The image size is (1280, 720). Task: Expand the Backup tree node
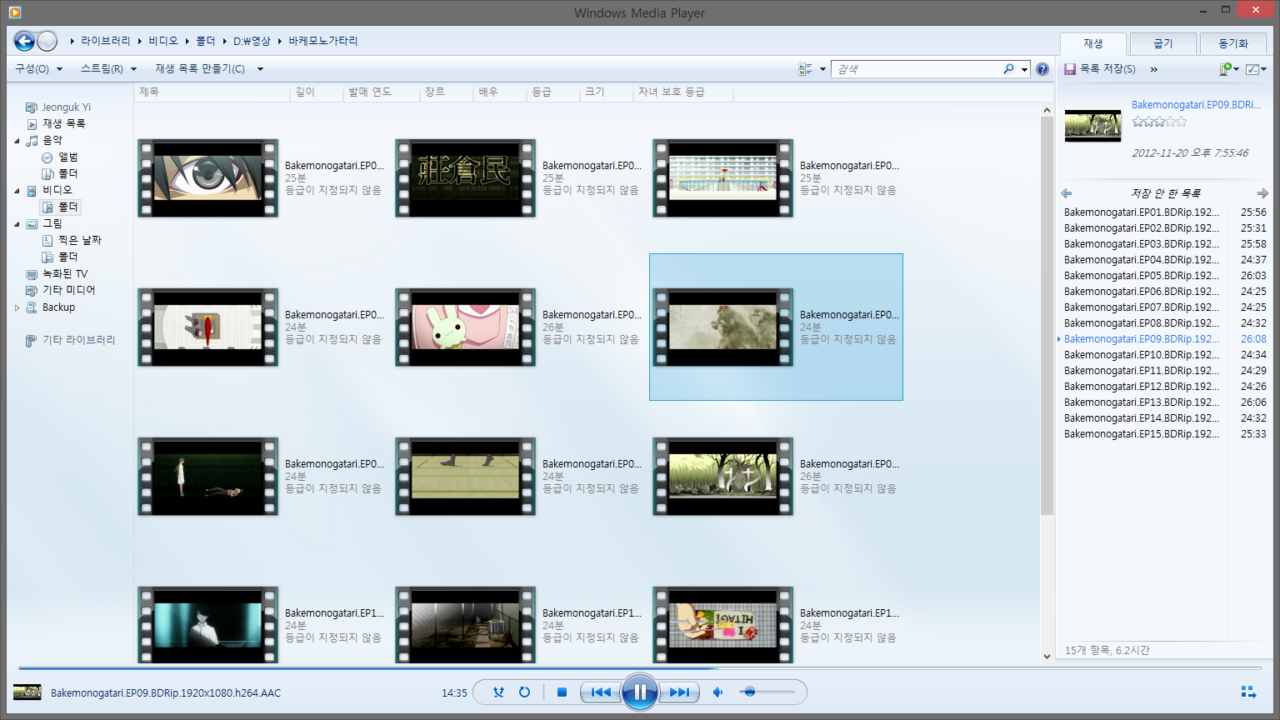click(17, 307)
